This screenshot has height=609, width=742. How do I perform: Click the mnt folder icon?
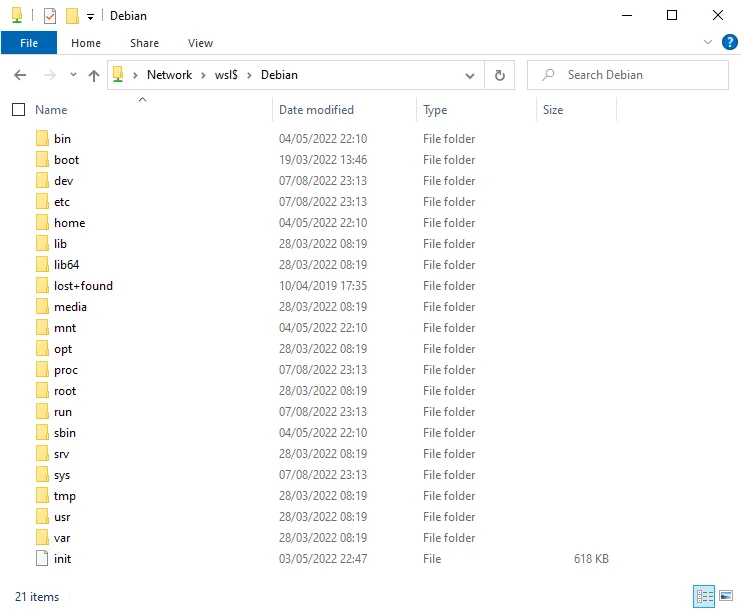click(42, 328)
